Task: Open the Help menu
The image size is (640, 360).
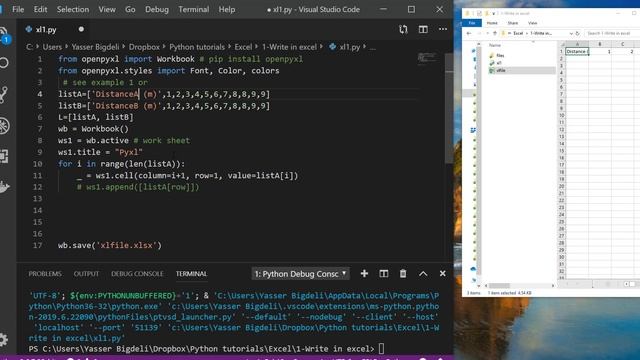Action: (227, 9)
